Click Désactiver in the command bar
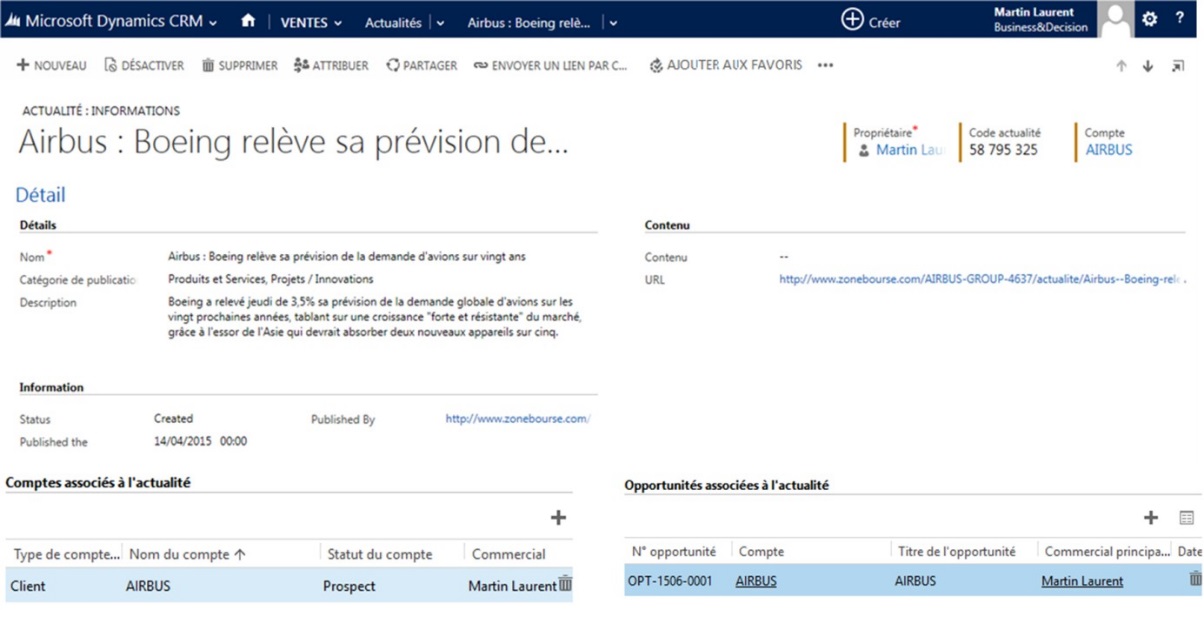 pyautogui.click(x=144, y=65)
